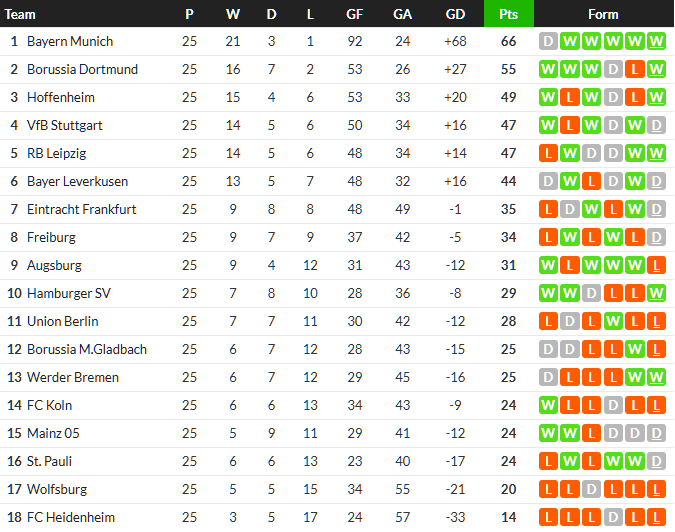Open the St. Pauli team link
Viewport: 675px width, 532px height.
click(50, 462)
